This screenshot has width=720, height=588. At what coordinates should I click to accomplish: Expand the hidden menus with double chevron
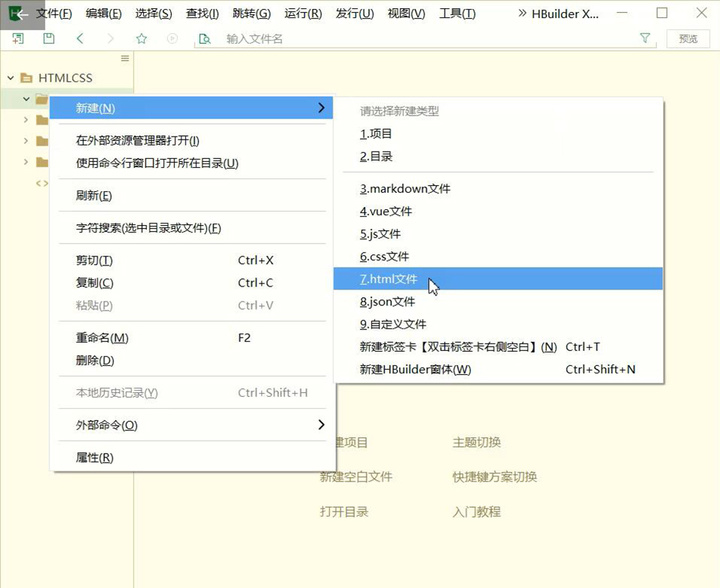522,14
